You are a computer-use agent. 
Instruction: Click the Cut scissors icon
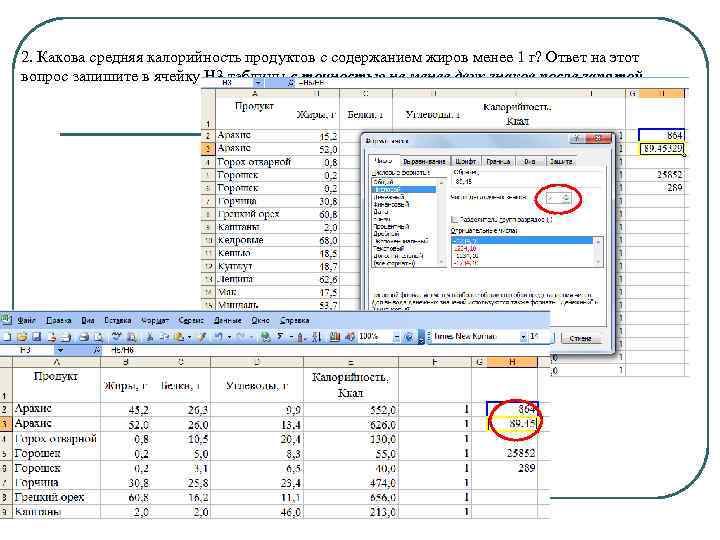[x=149, y=337]
